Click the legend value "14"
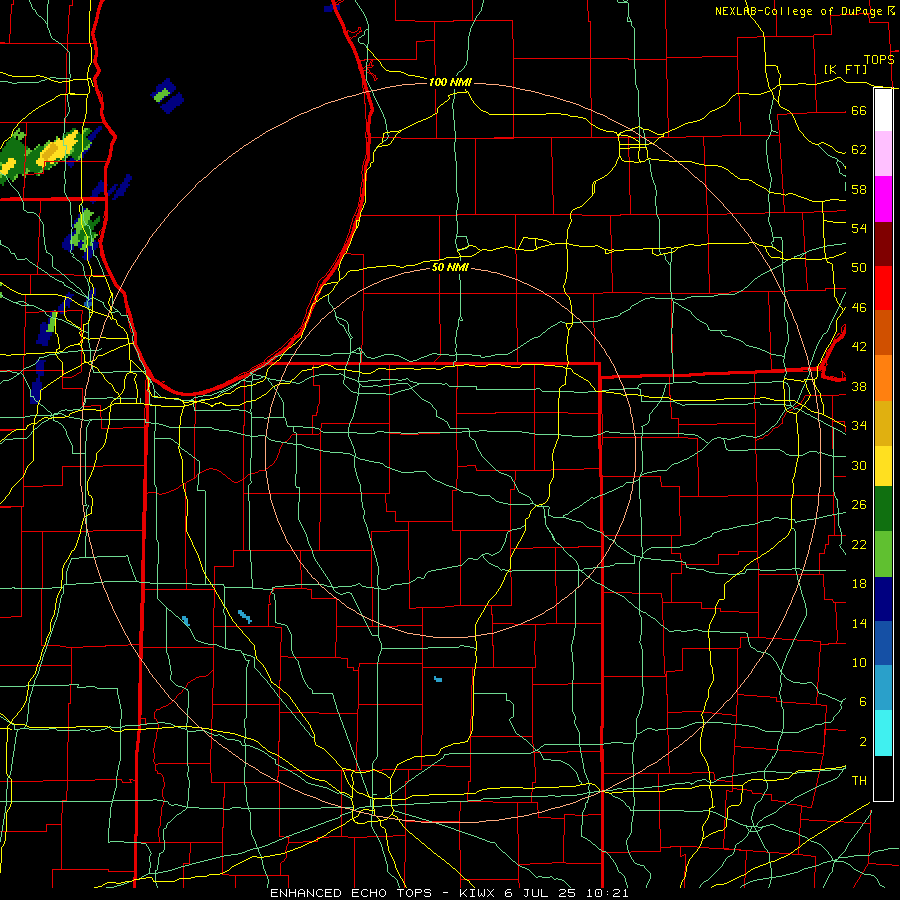The height and width of the screenshot is (900, 900). click(x=859, y=623)
